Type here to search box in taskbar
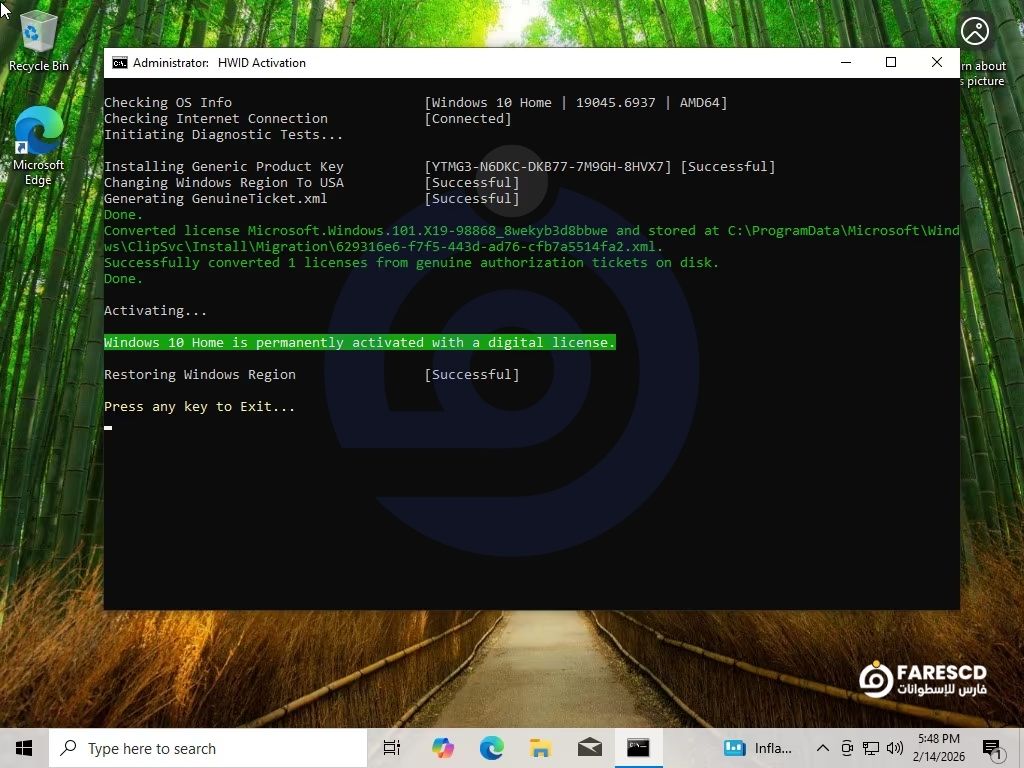 pos(210,748)
